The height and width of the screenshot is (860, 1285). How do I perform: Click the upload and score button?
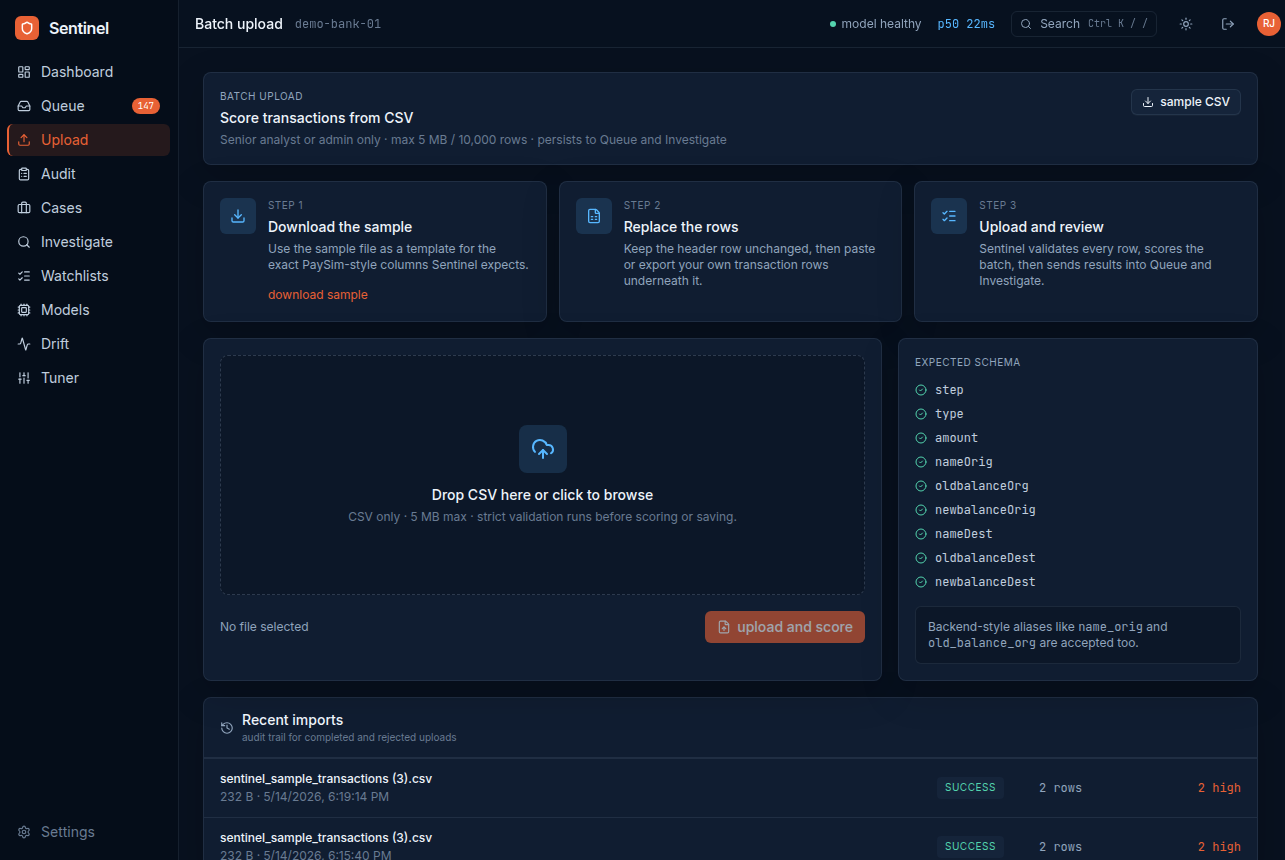click(x=785, y=627)
